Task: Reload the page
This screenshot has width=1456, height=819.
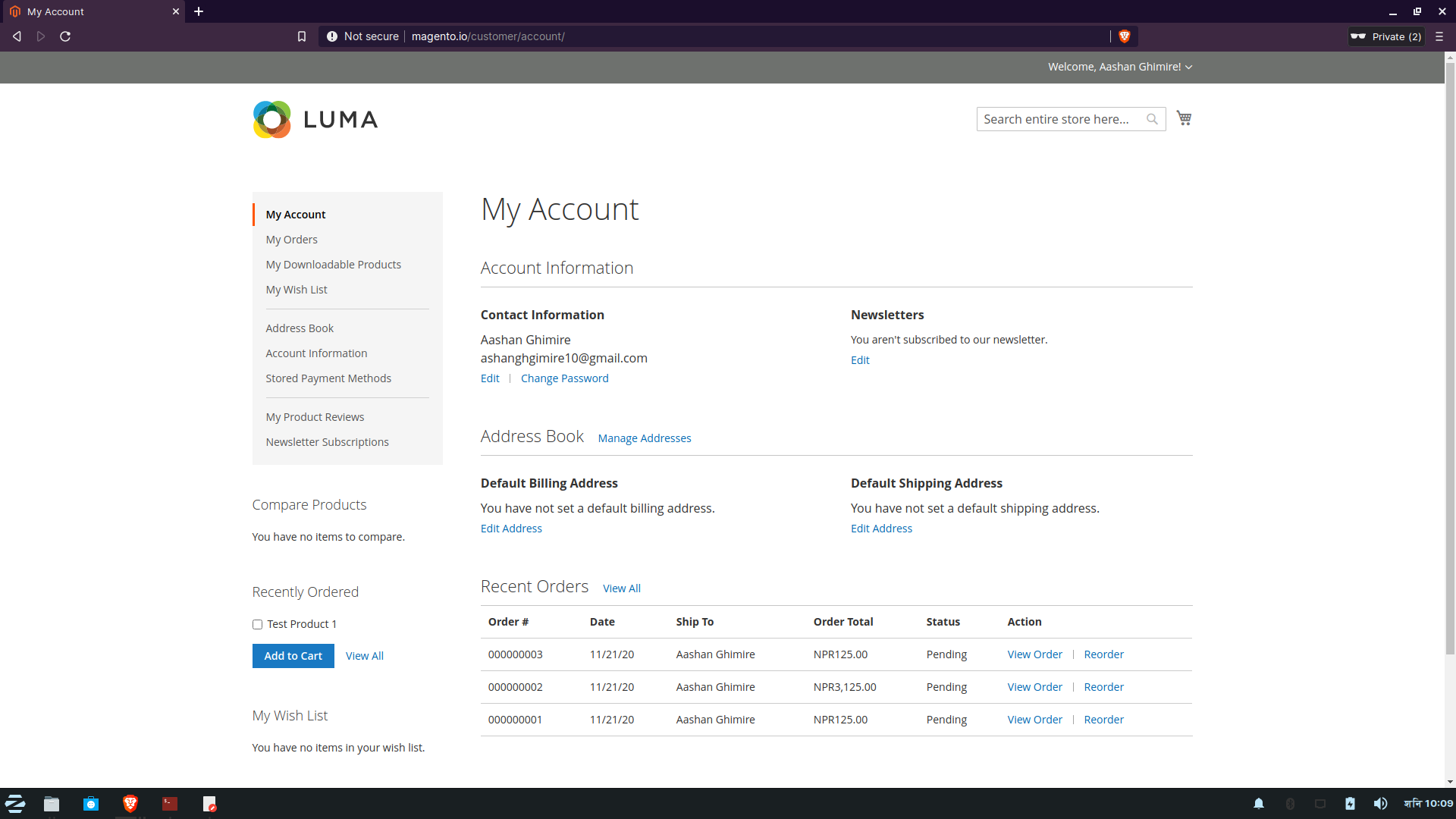Action: 65,36
